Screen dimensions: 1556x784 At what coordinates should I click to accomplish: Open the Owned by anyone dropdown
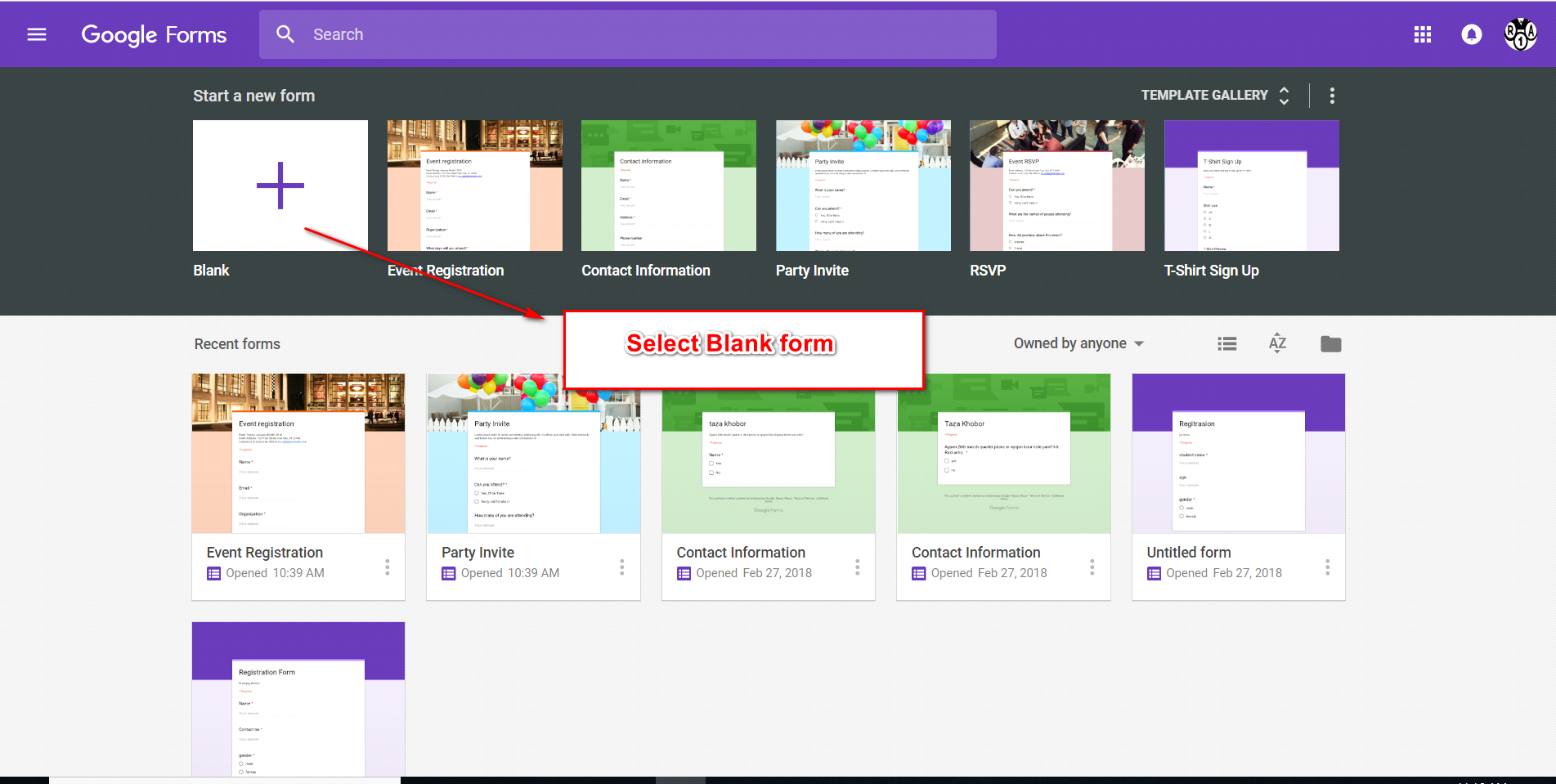pos(1079,343)
